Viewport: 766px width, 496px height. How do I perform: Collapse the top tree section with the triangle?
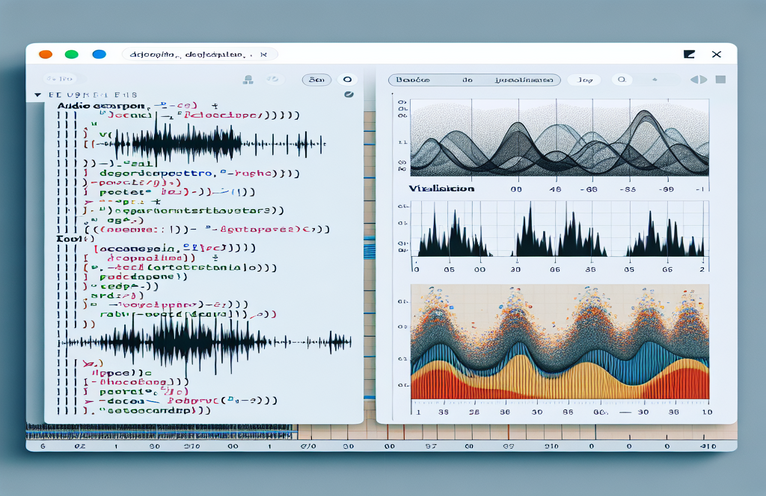point(37,93)
